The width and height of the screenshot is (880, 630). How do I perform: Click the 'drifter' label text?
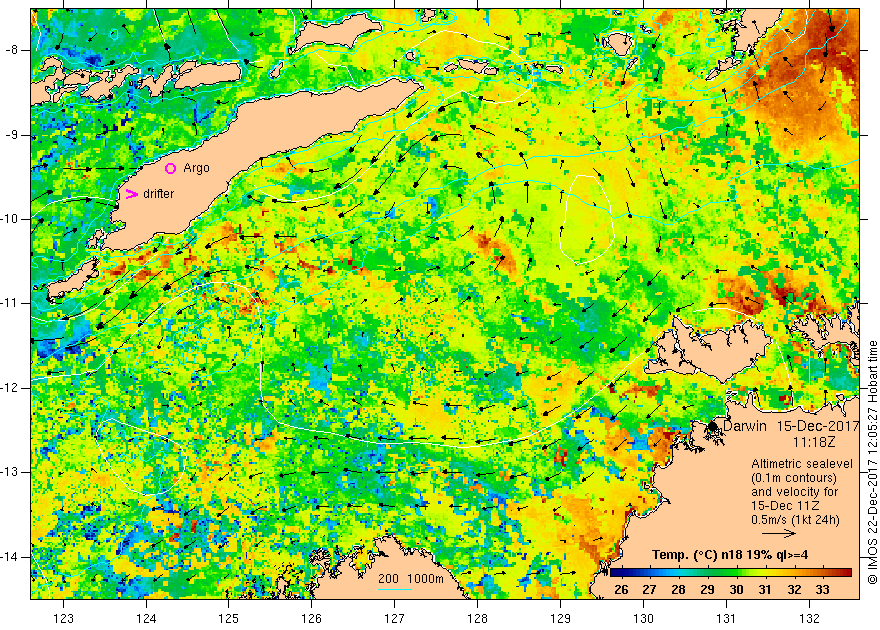158,194
